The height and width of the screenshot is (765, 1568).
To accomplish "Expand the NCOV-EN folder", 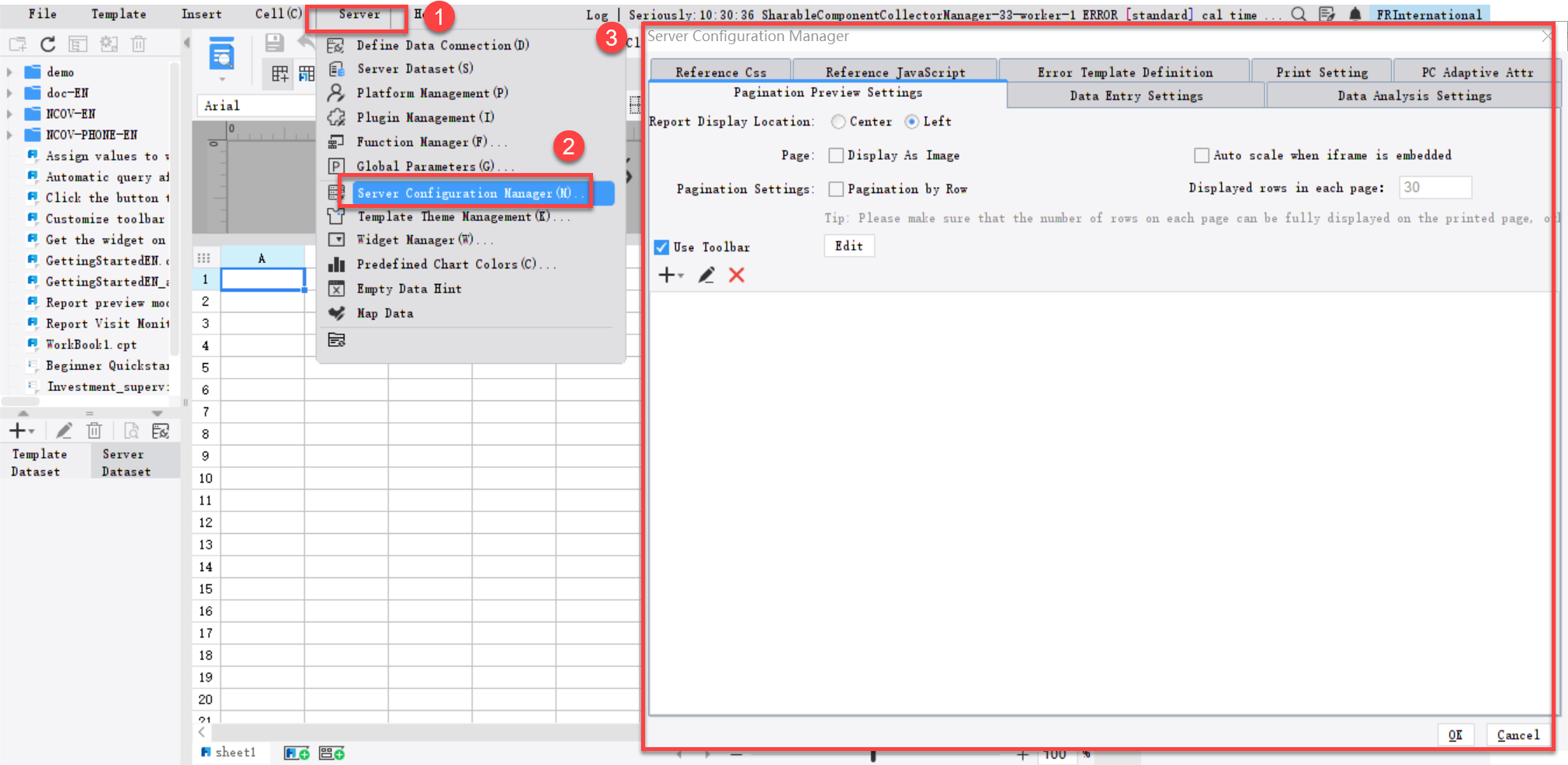I will (x=9, y=114).
